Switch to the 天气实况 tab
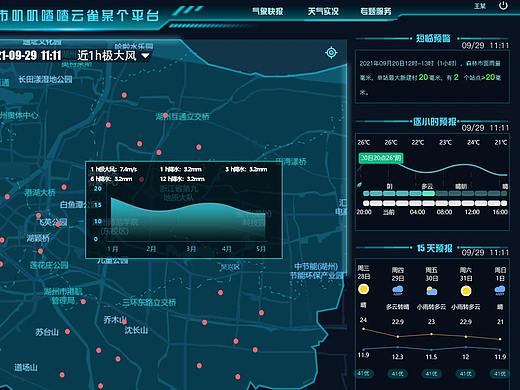The height and width of the screenshot is (390, 520). coord(323,11)
